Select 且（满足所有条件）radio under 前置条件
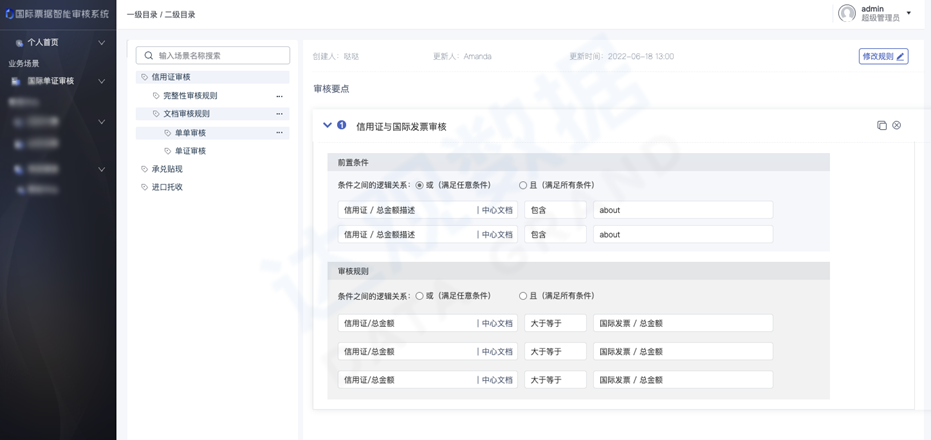931x440 pixels. [523, 185]
